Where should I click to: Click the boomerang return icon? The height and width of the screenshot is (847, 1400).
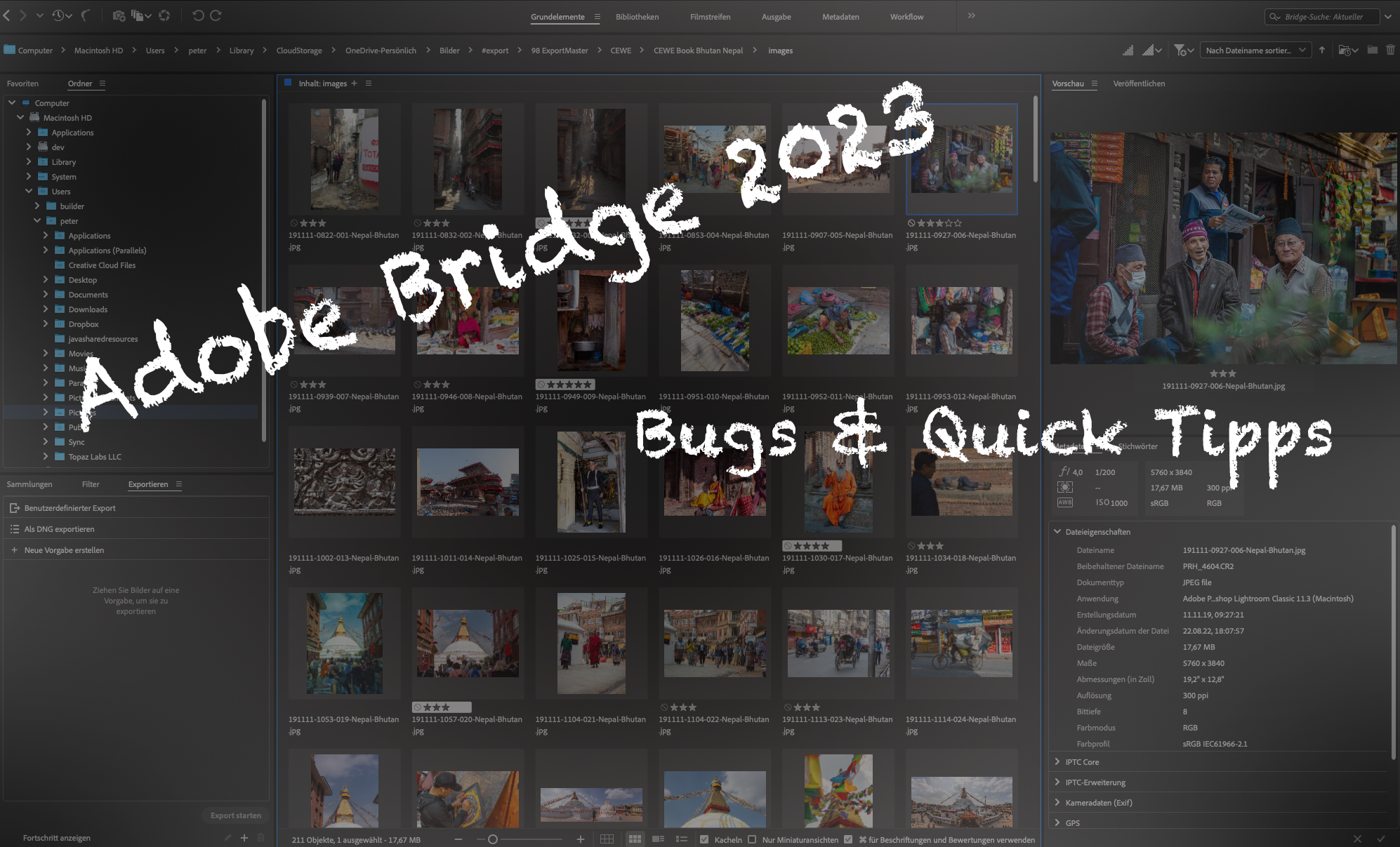pos(86,15)
